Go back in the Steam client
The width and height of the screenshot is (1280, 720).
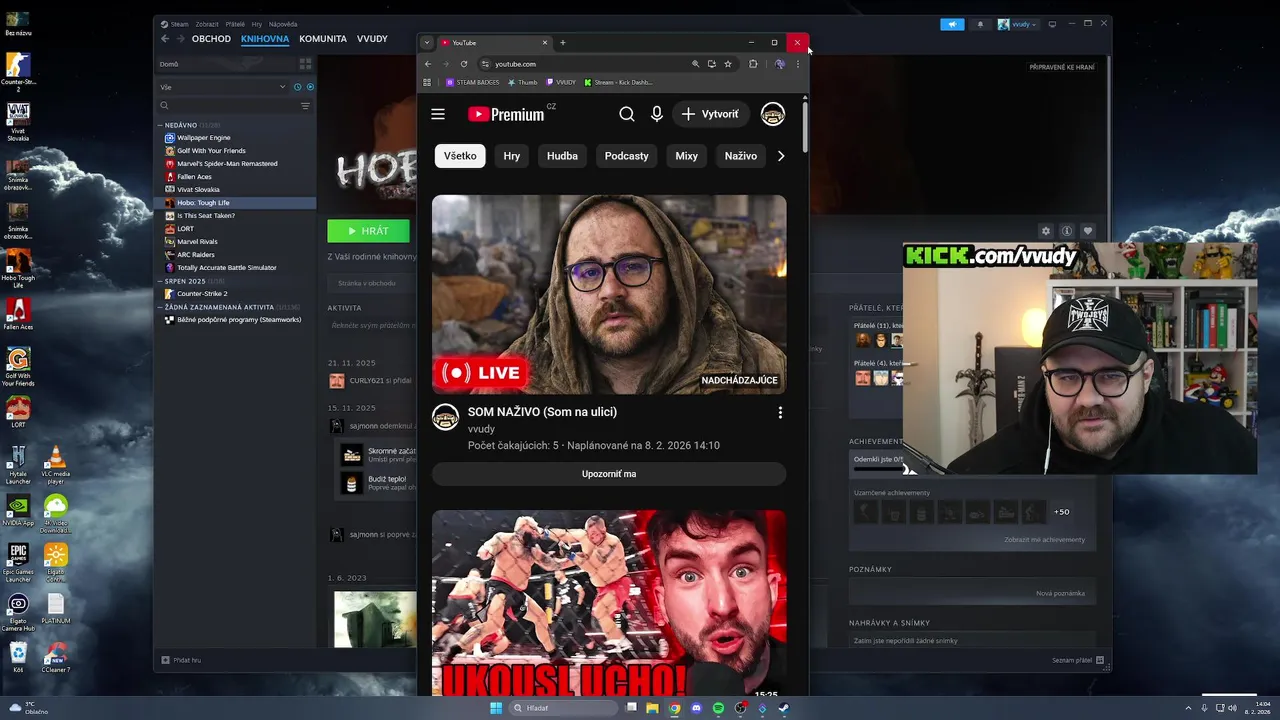click(x=165, y=39)
